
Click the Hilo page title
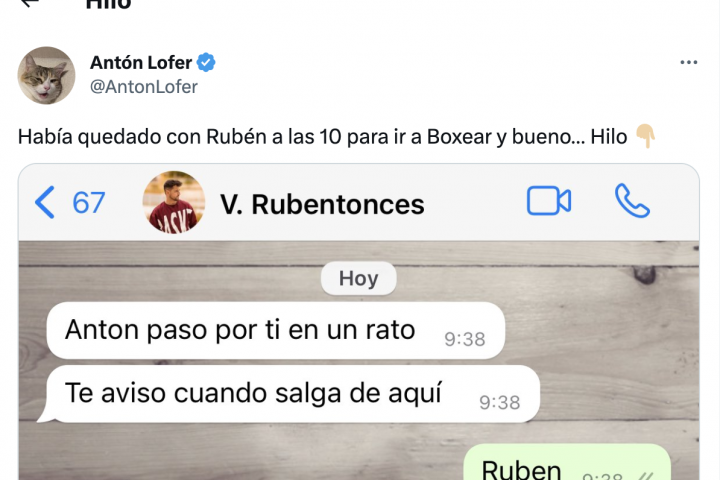click(x=108, y=4)
